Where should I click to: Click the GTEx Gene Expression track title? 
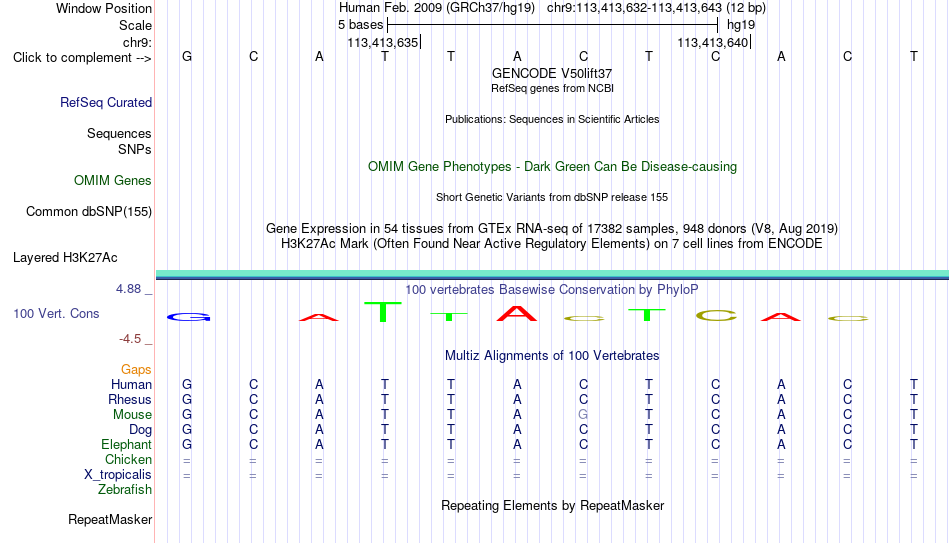click(x=552, y=228)
